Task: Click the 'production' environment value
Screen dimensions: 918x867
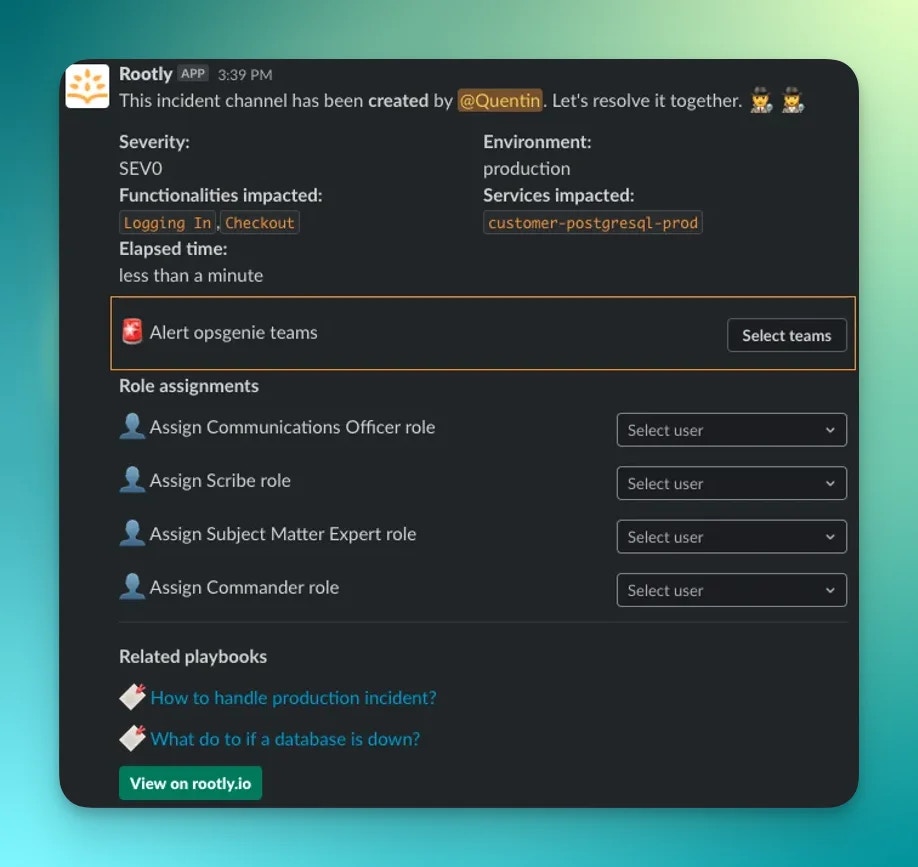Action: (x=526, y=169)
